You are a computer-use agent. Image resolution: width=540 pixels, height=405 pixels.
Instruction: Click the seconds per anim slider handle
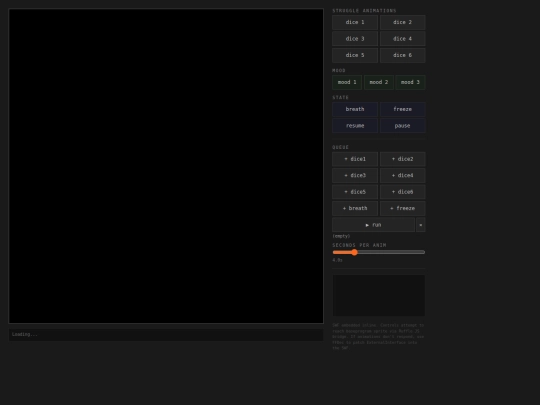click(x=354, y=252)
